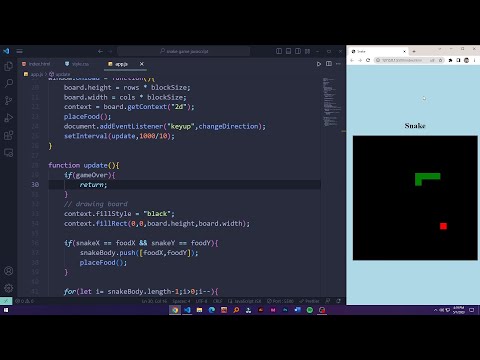Click the editor minimap

pos(331,102)
